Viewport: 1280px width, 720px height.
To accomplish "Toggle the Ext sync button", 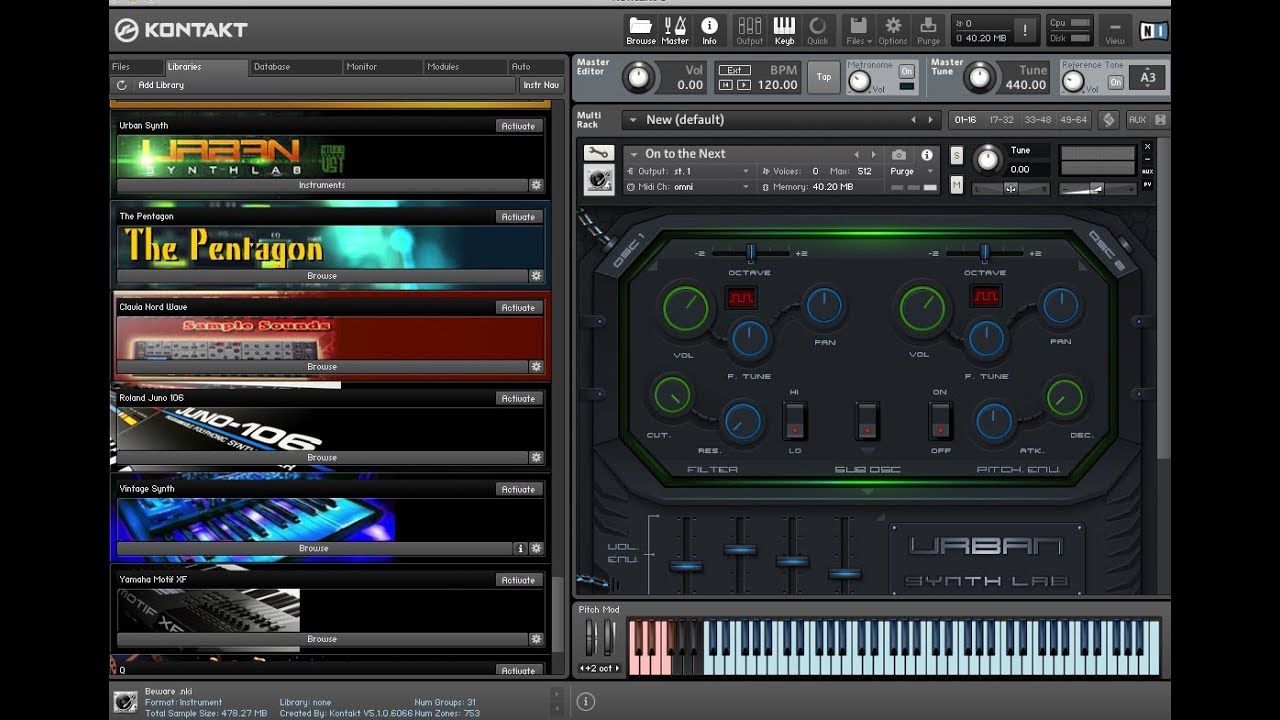I will pos(734,70).
